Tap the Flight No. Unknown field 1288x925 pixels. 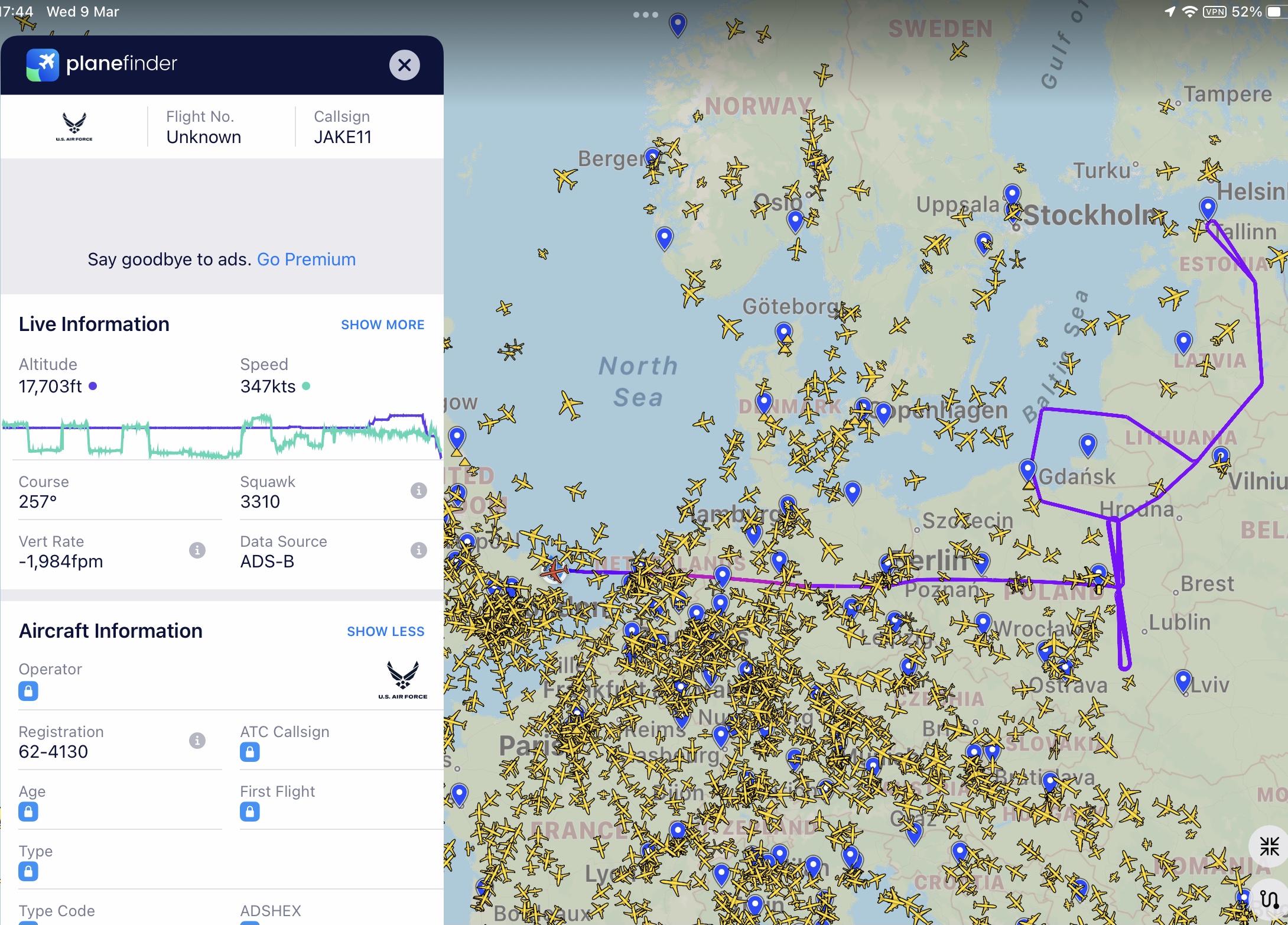coord(203,126)
